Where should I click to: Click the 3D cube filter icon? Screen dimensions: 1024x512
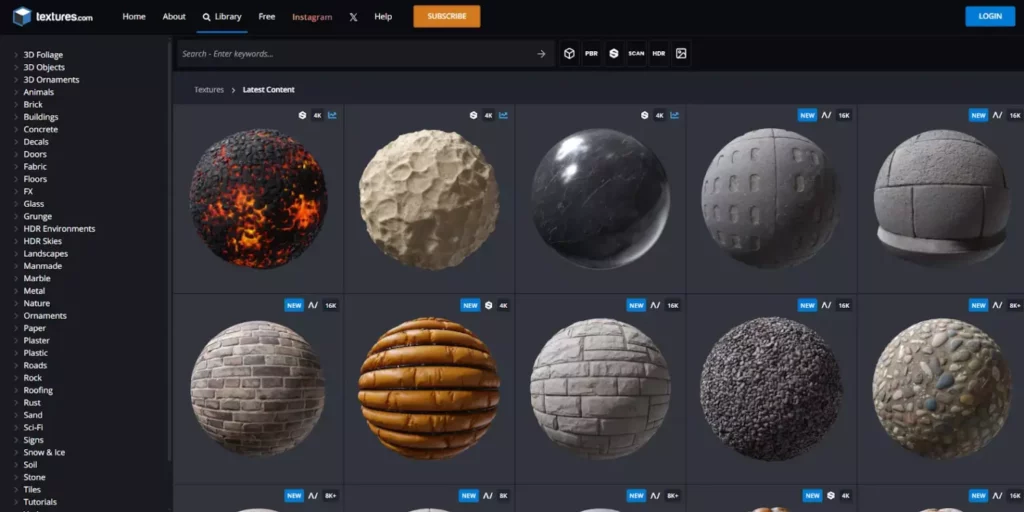(x=569, y=54)
